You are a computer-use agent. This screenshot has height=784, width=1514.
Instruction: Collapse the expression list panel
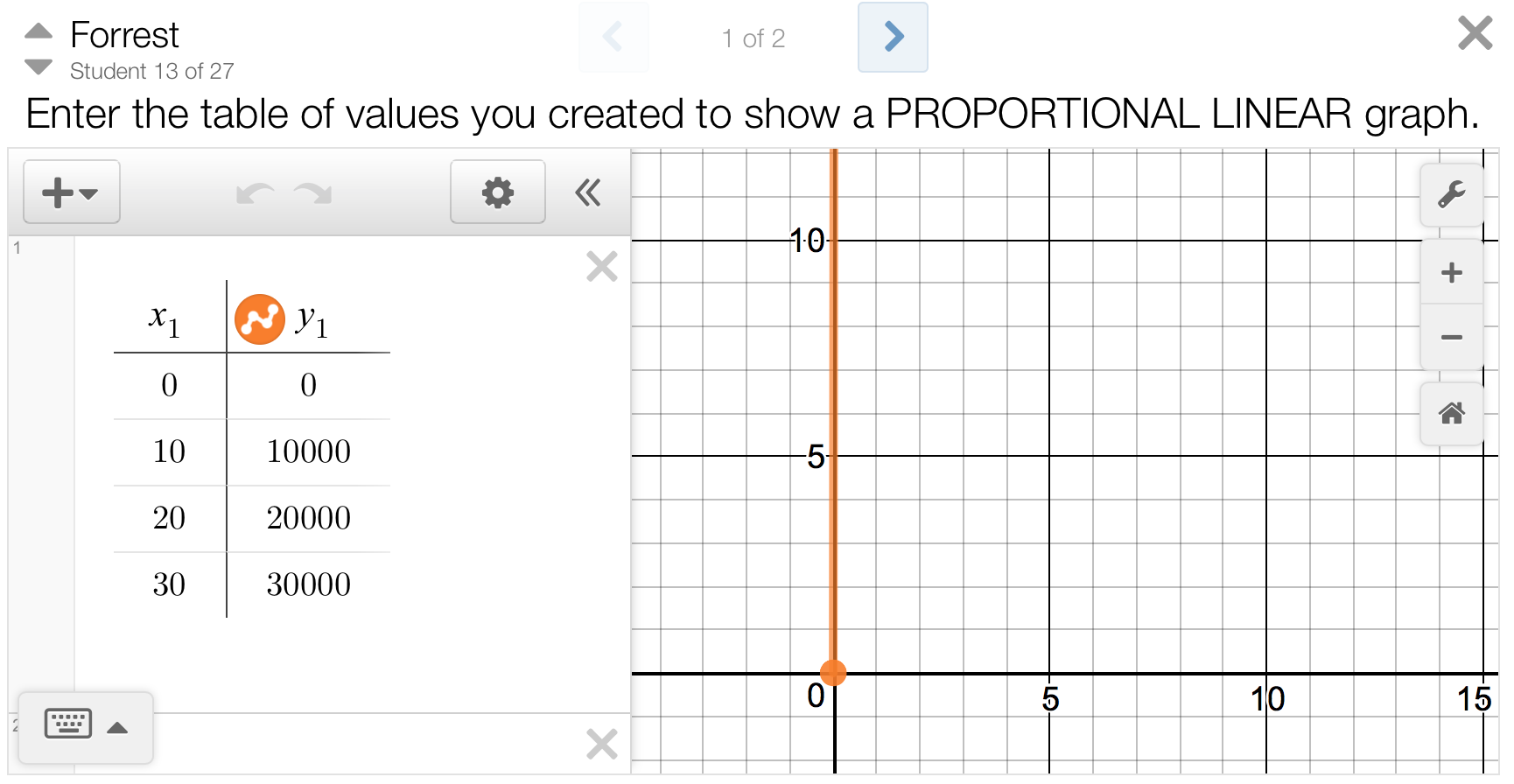588,192
